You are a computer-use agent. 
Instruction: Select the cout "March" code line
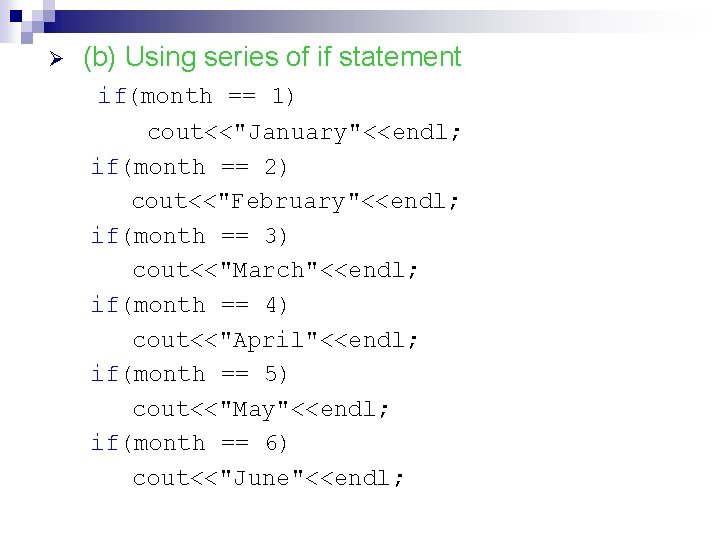click(x=276, y=270)
